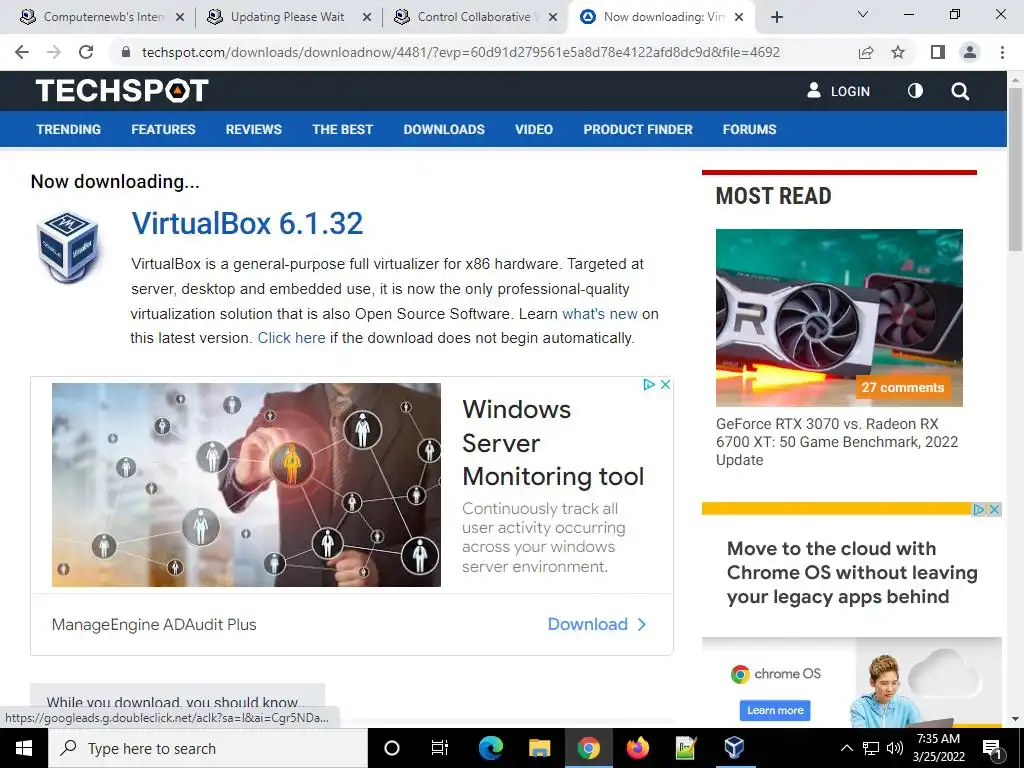Open Task View on the taskbar
Image resolution: width=1024 pixels, height=768 pixels.
click(440, 748)
